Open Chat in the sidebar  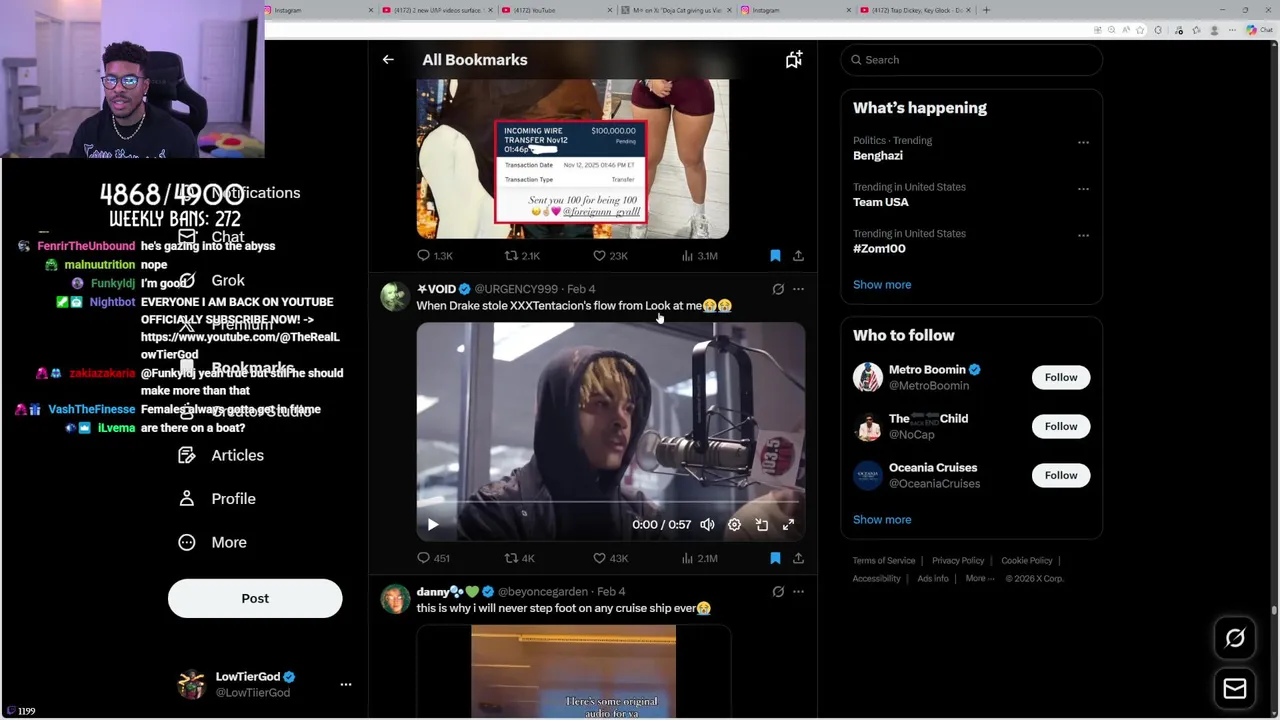[x=211, y=237]
